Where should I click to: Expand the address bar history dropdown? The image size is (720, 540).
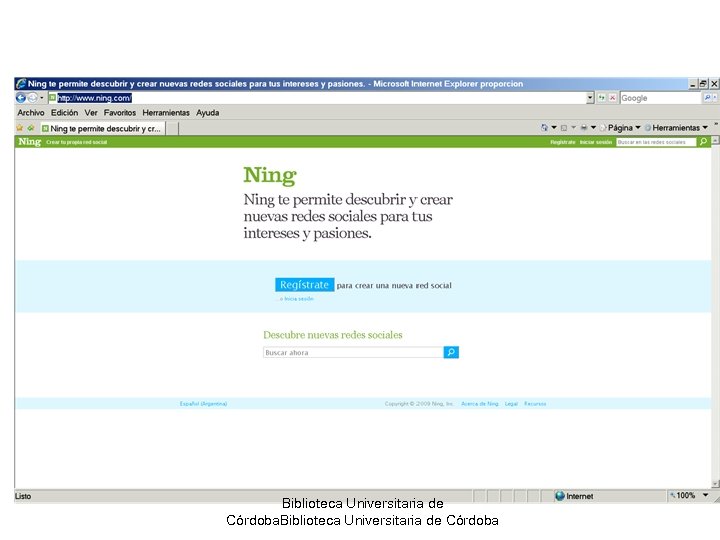pyautogui.click(x=590, y=98)
